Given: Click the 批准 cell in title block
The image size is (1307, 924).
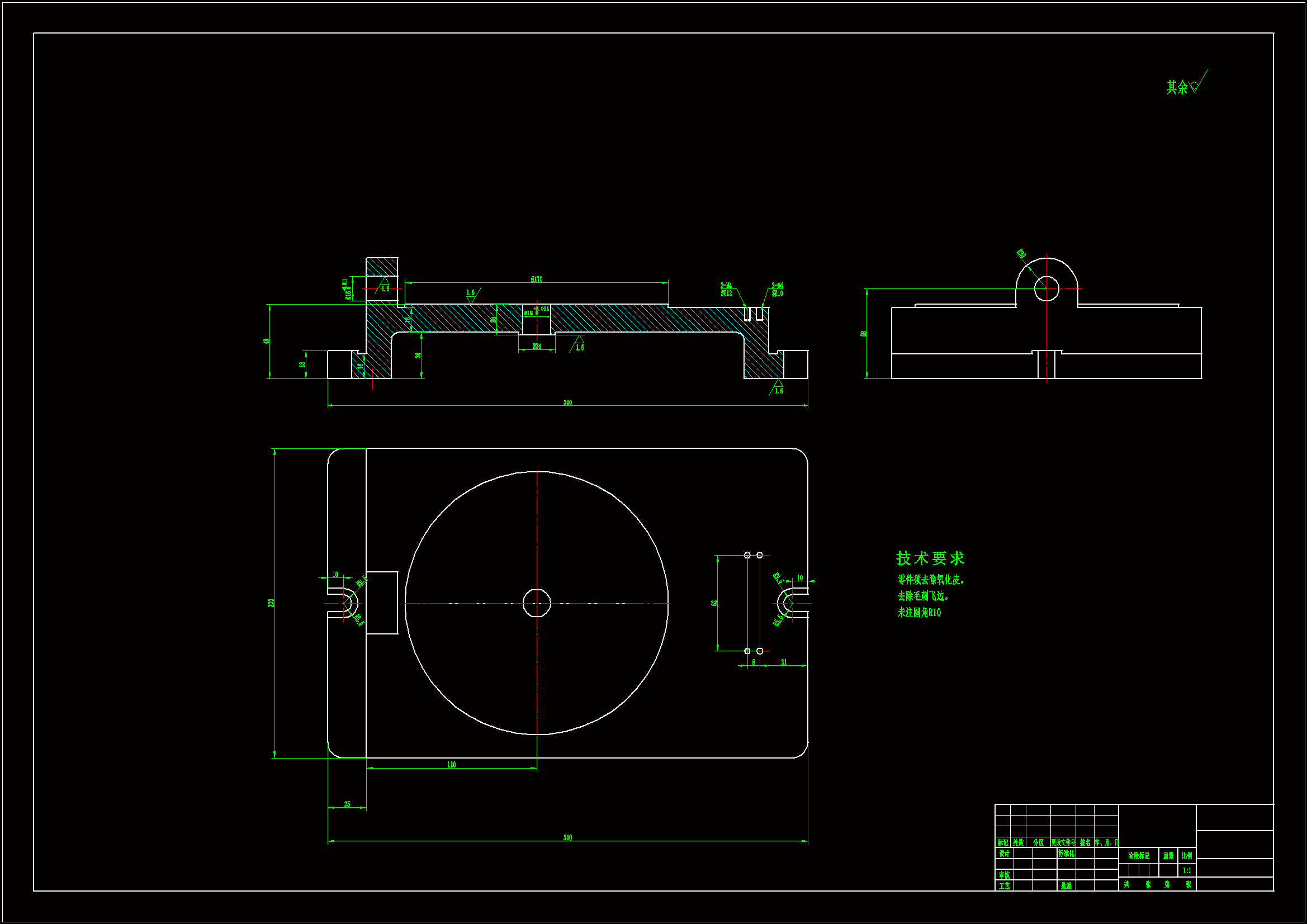Looking at the screenshot, I should tap(1066, 886).
